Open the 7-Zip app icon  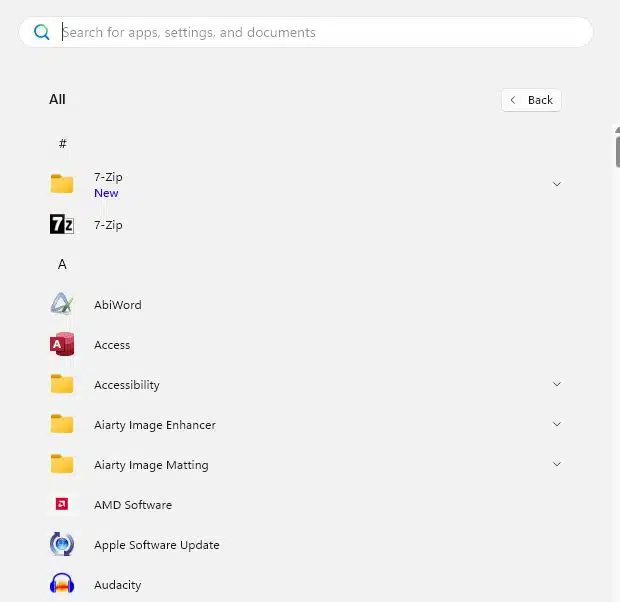click(62, 225)
